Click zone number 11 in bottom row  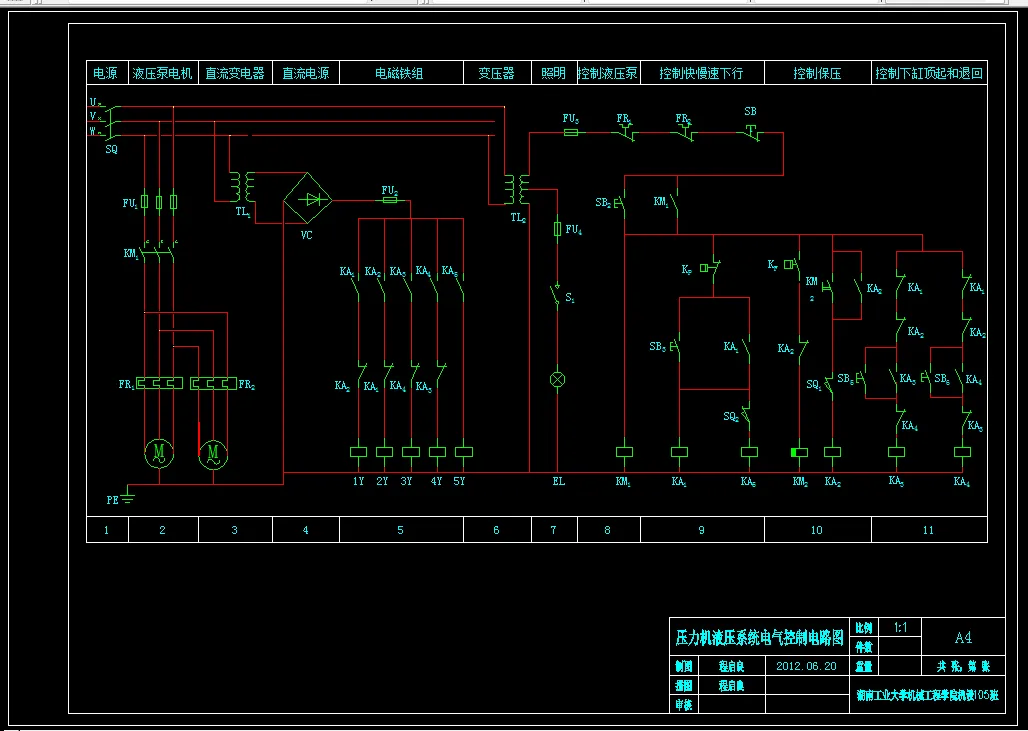(928, 530)
